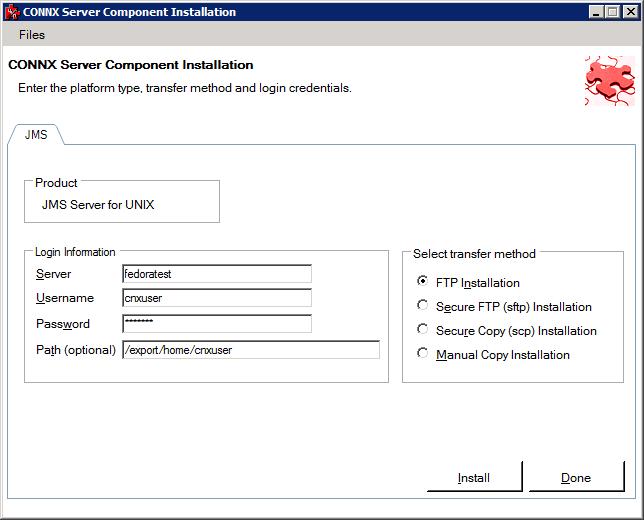Maximize the CONNX installer window
The width and height of the screenshot is (644, 520).
tap(613, 12)
